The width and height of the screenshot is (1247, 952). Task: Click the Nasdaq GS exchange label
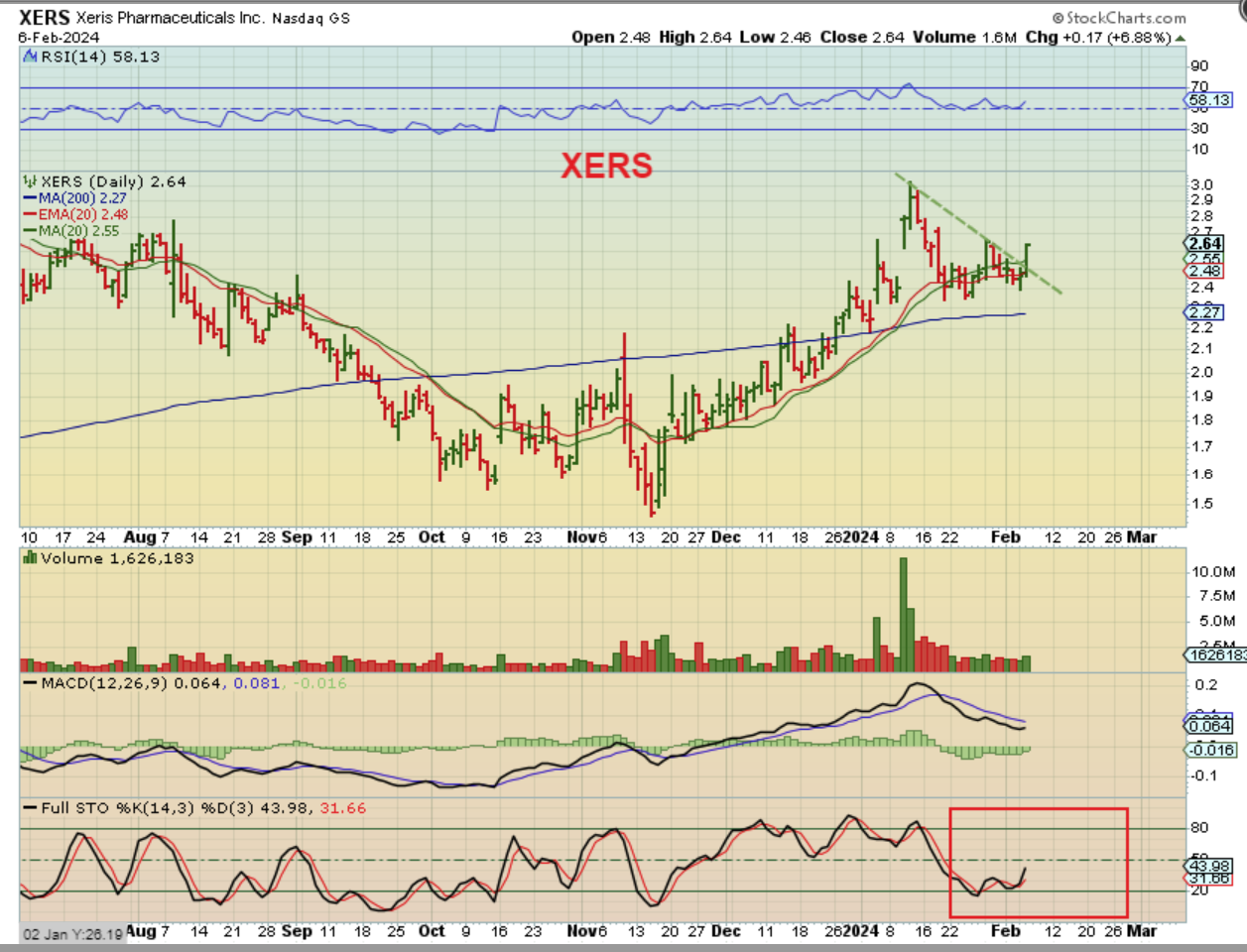(312, 18)
